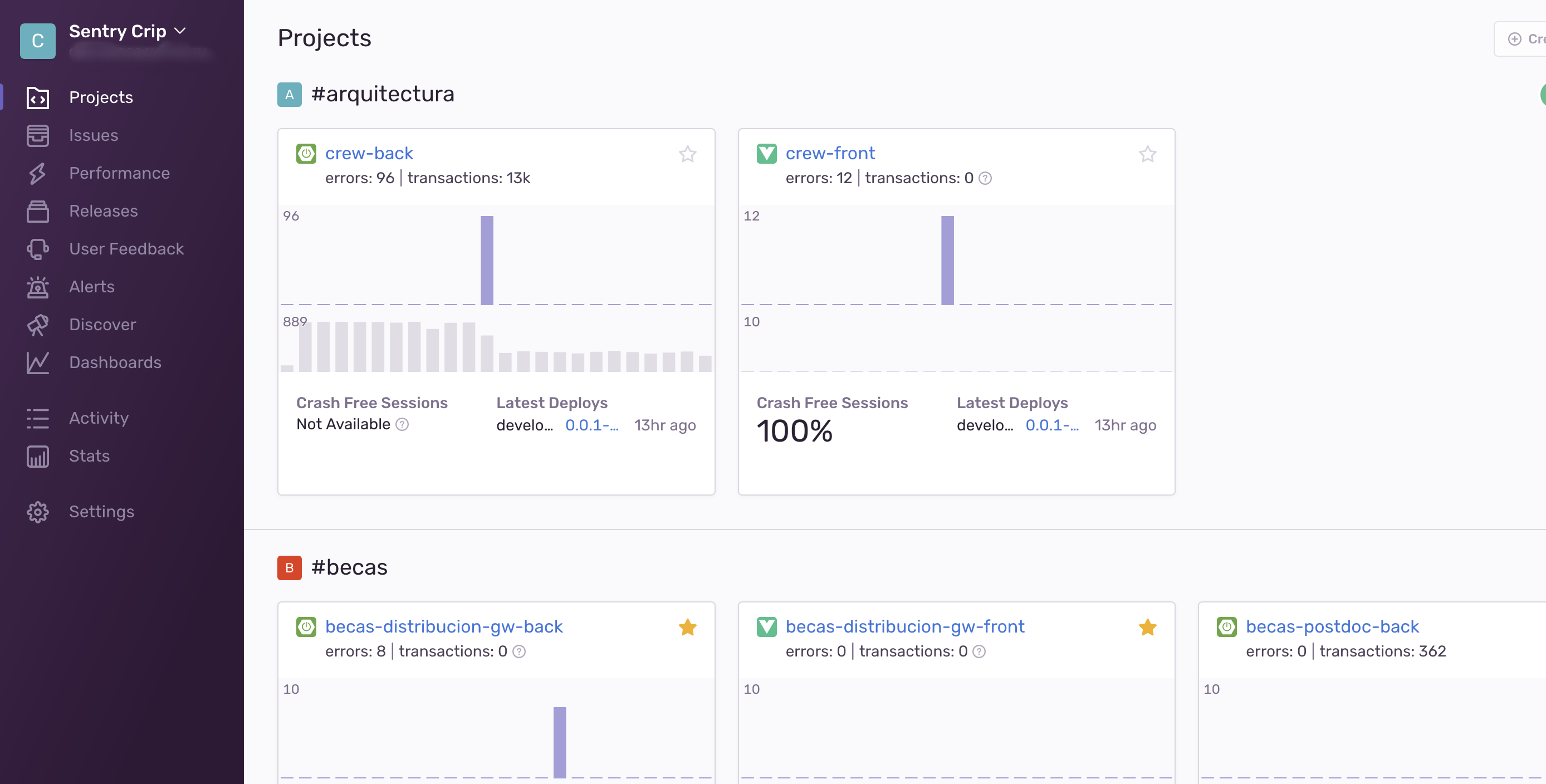Click crew-front Crash Free Sessions 100%

(795, 430)
